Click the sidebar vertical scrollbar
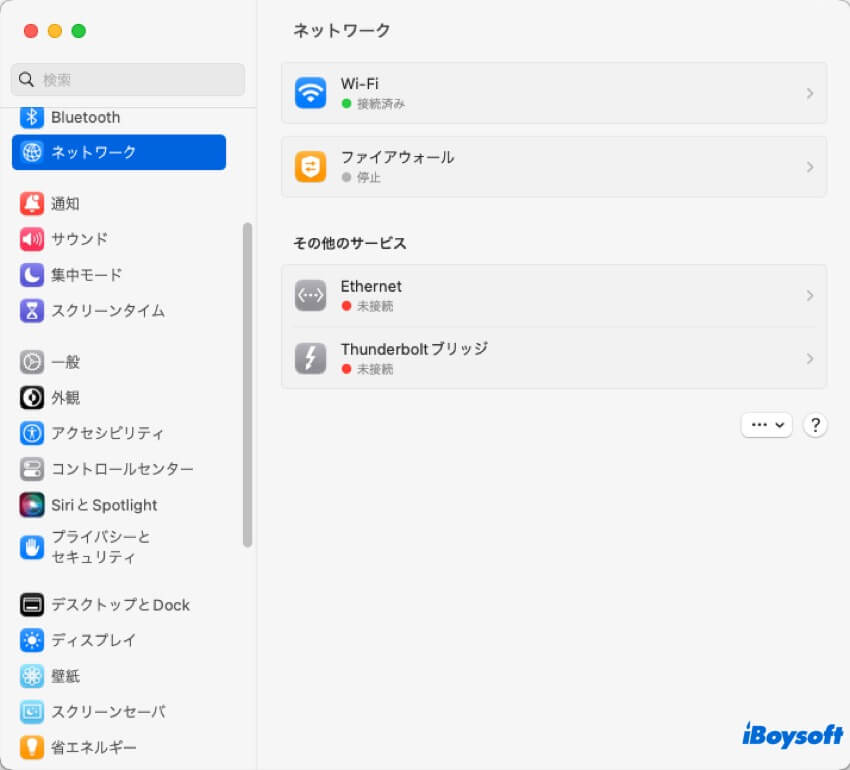Screen dimensions: 850x770 click(247, 385)
